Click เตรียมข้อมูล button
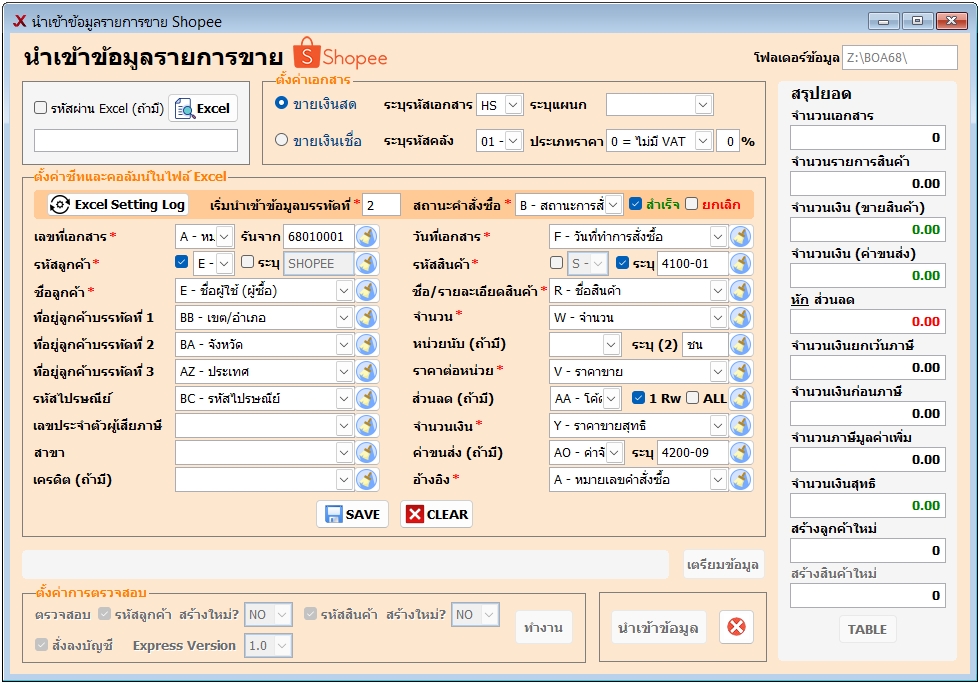This screenshot has width=979, height=685. click(x=723, y=564)
